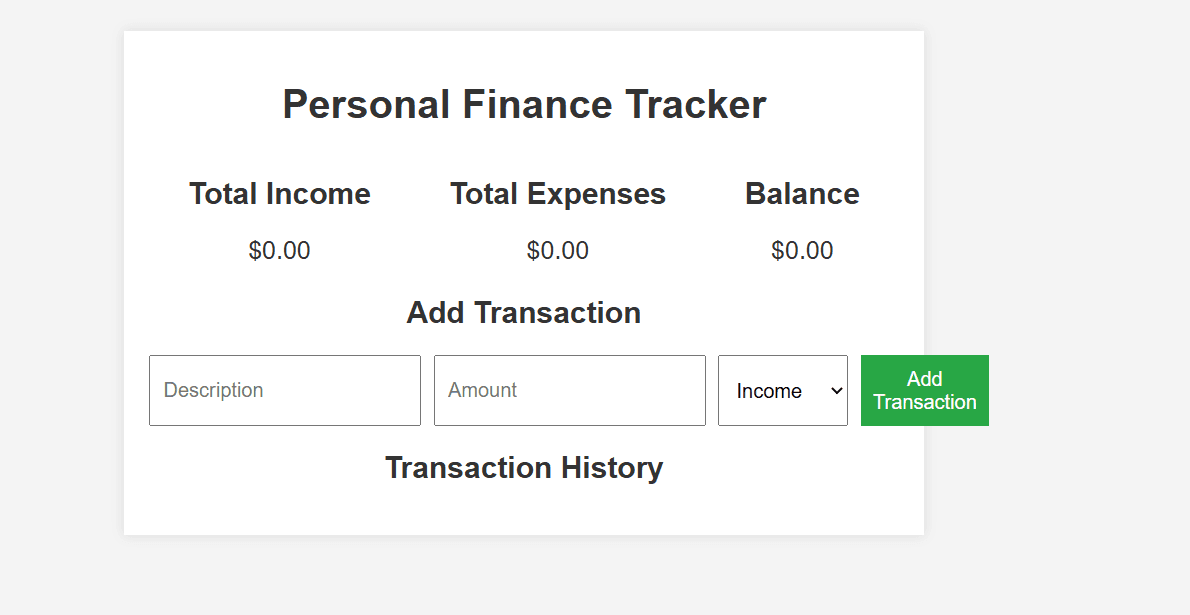Click the chevron arrow on the type selector
This screenshot has height=615, width=1190.
837,391
